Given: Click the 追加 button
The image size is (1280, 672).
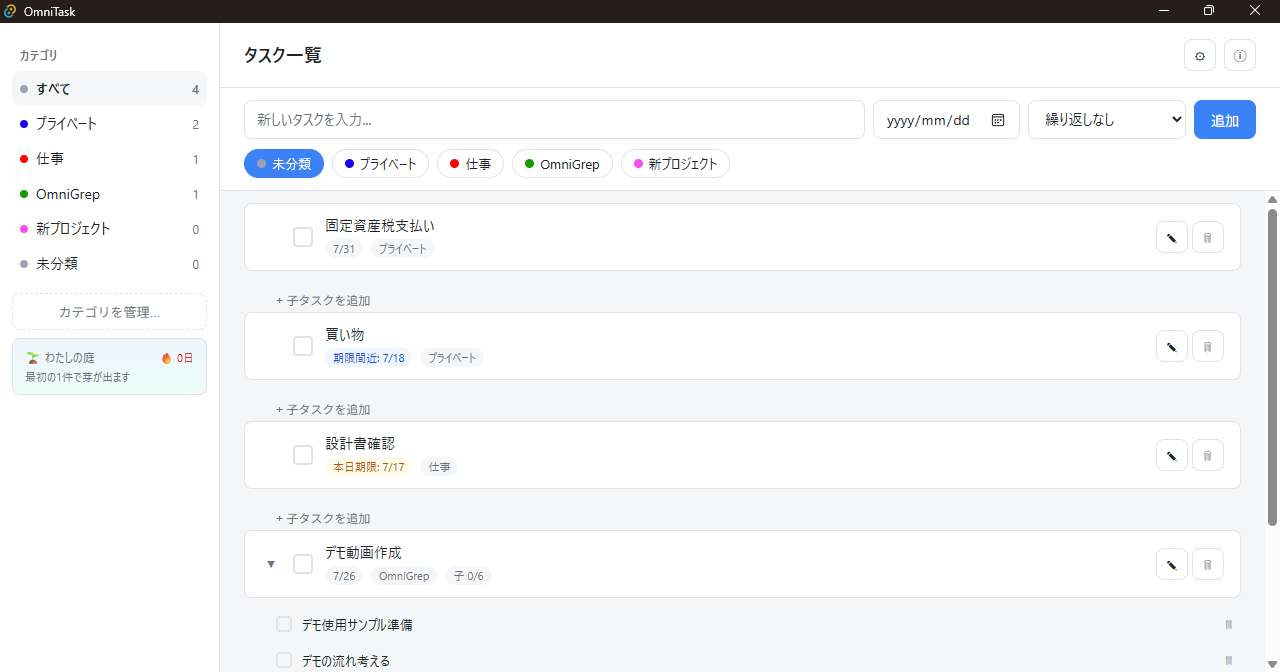Looking at the screenshot, I should [1225, 120].
